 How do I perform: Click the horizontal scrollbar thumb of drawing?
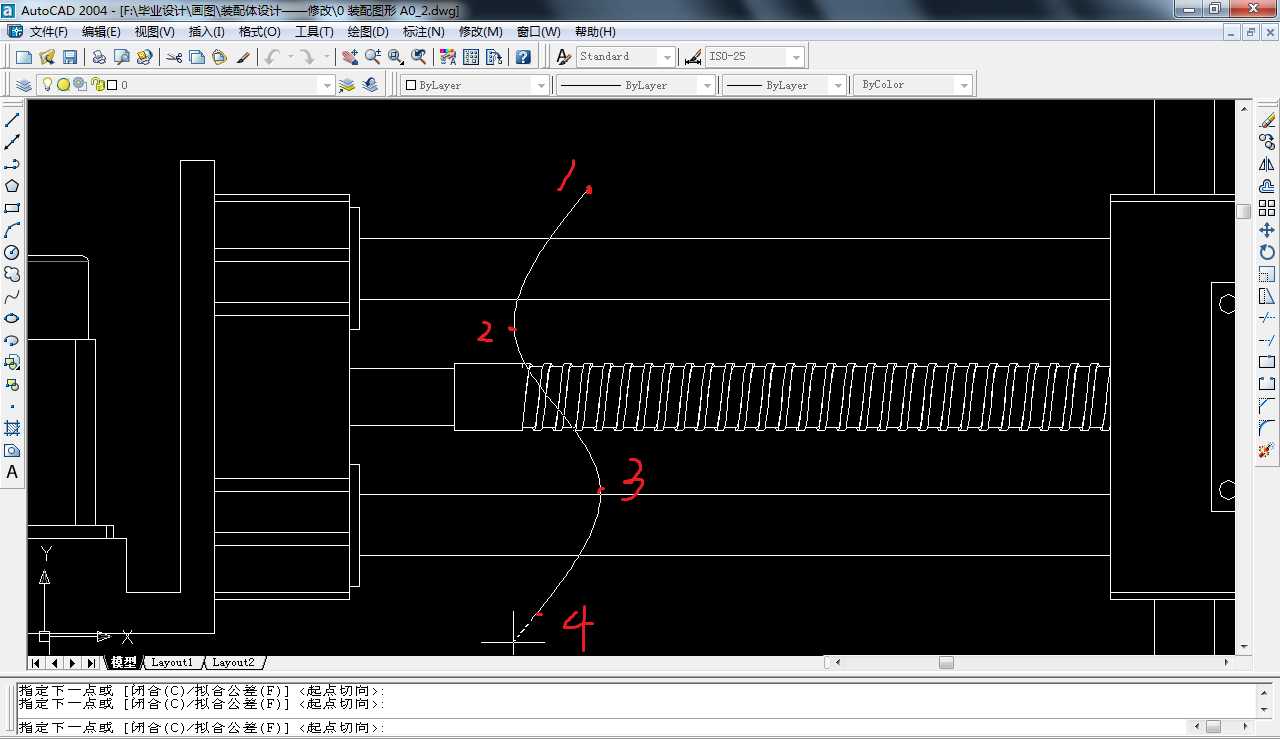[946, 662]
